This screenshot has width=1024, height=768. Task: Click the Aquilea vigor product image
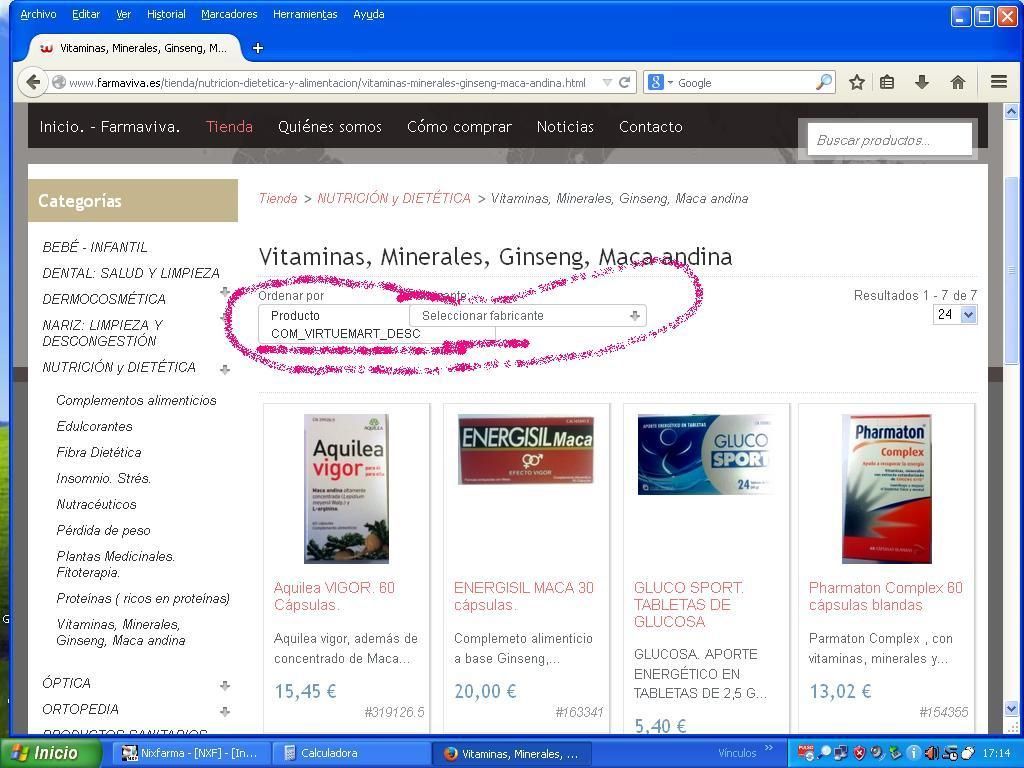click(347, 488)
